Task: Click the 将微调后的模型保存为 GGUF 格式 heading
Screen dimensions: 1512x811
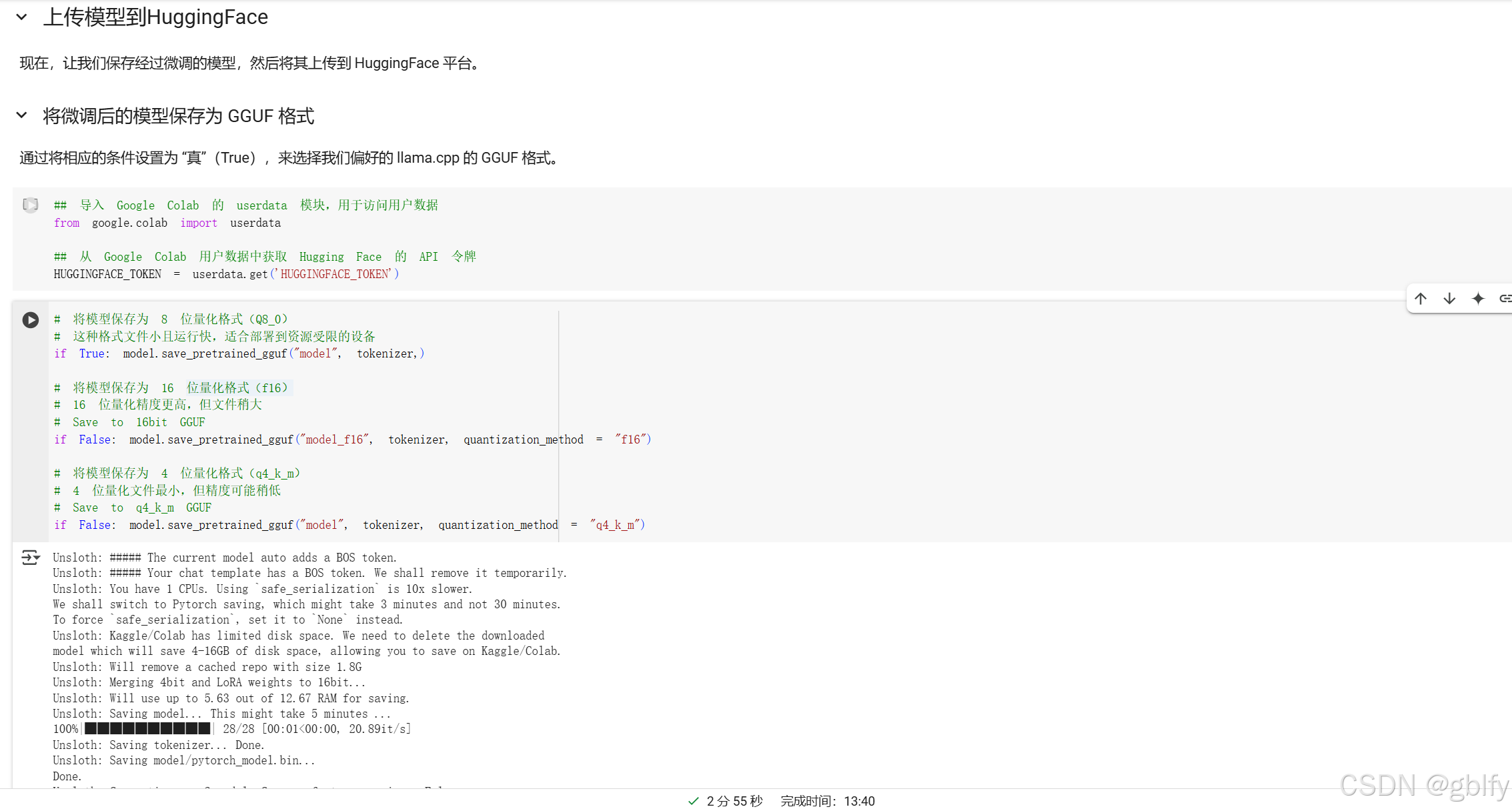Action: (x=178, y=116)
